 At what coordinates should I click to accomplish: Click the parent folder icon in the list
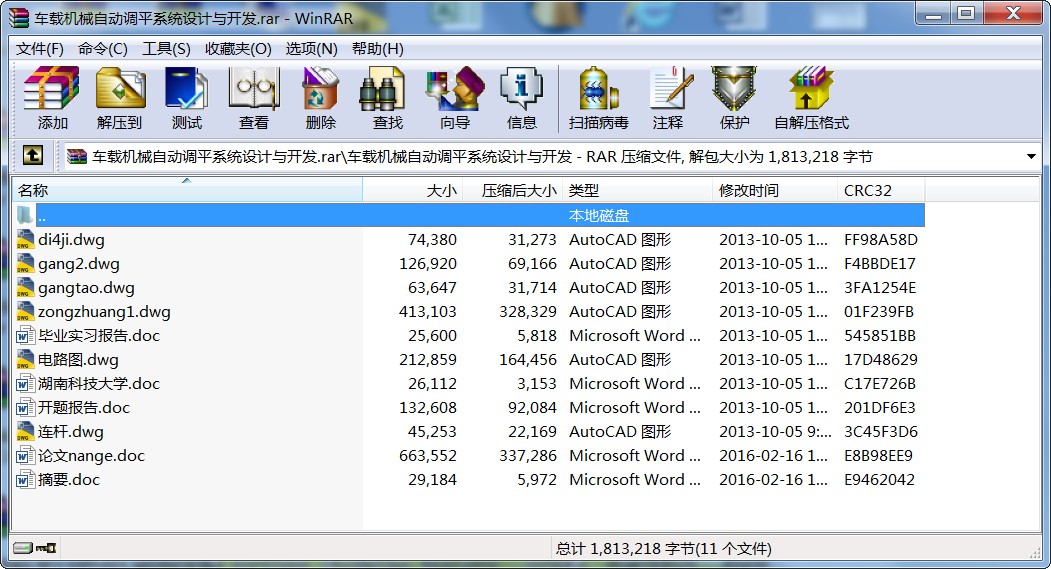25,215
